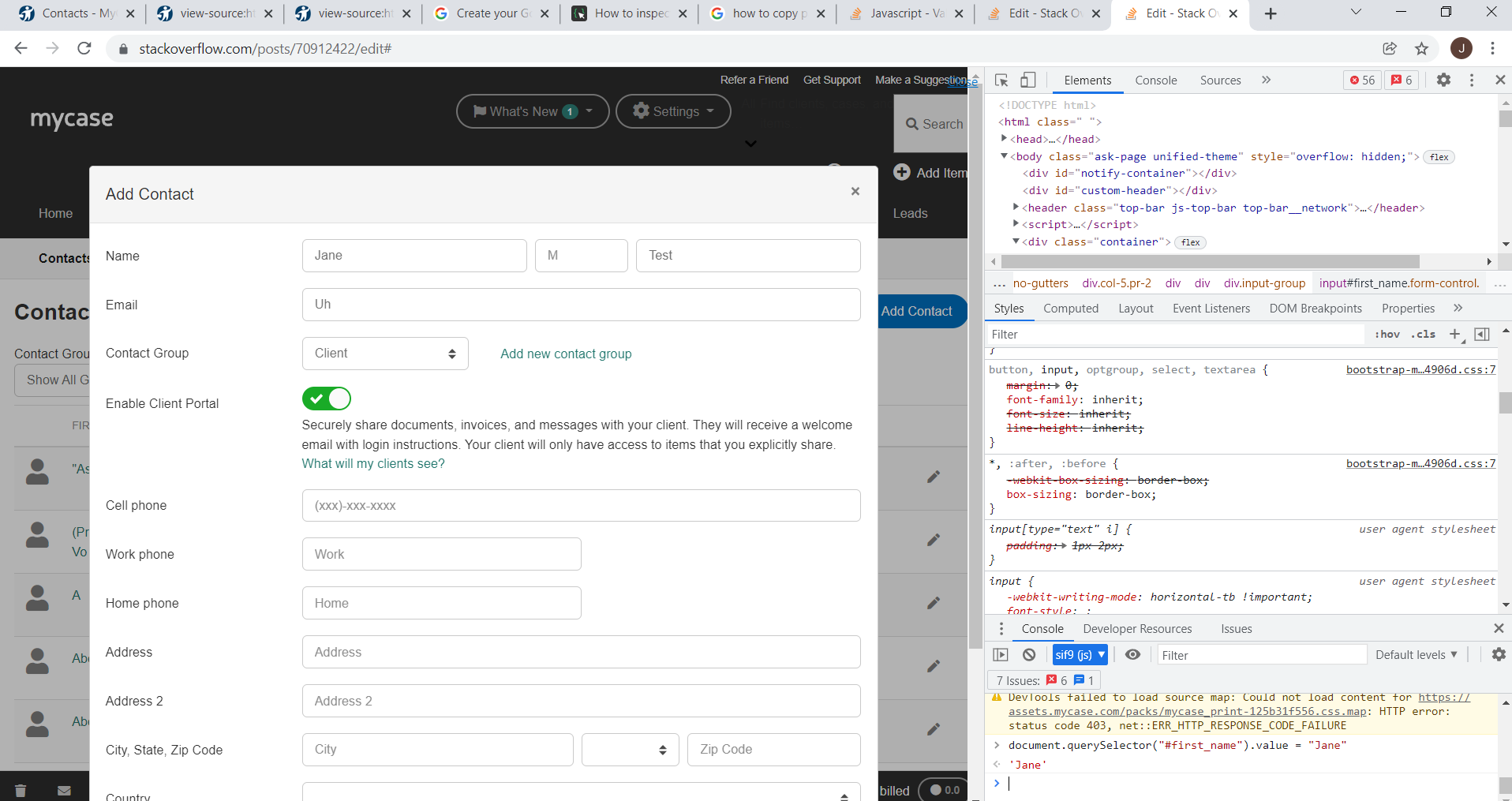Image resolution: width=1512 pixels, height=801 pixels.
Task: Open the drawer's three-dot more tools menu
Action: tap(1001, 628)
